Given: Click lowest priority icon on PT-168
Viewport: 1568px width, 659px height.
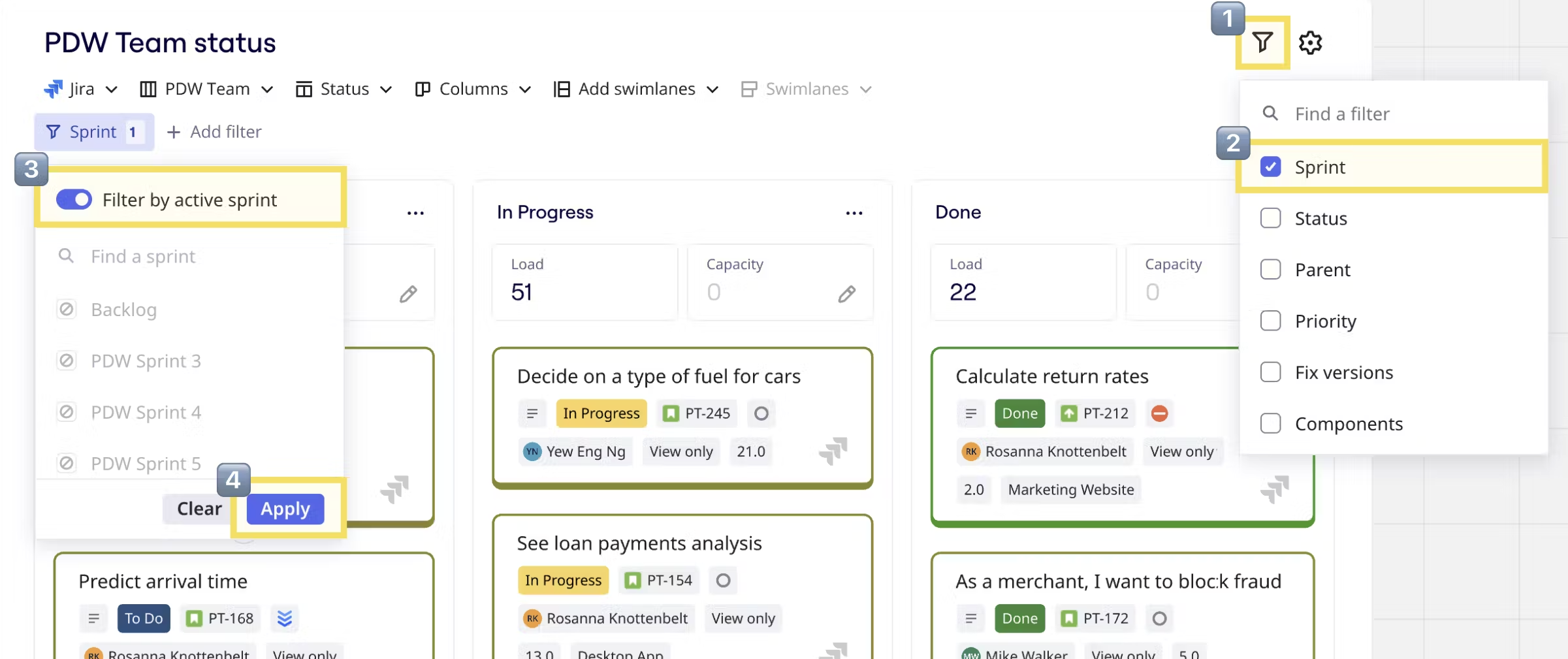Looking at the screenshot, I should pos(284,619).
